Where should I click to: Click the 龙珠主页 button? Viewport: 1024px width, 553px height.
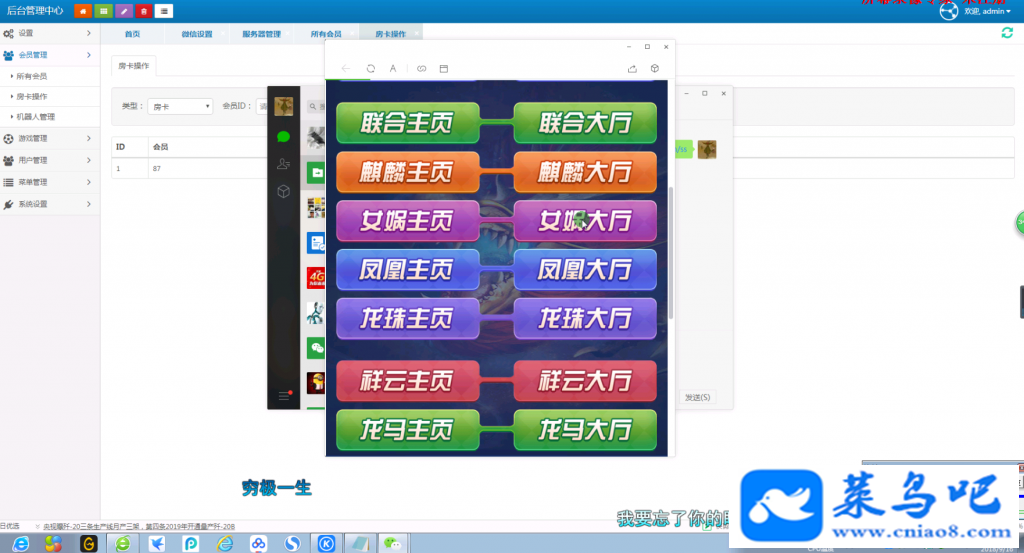(x=408, y=319)
